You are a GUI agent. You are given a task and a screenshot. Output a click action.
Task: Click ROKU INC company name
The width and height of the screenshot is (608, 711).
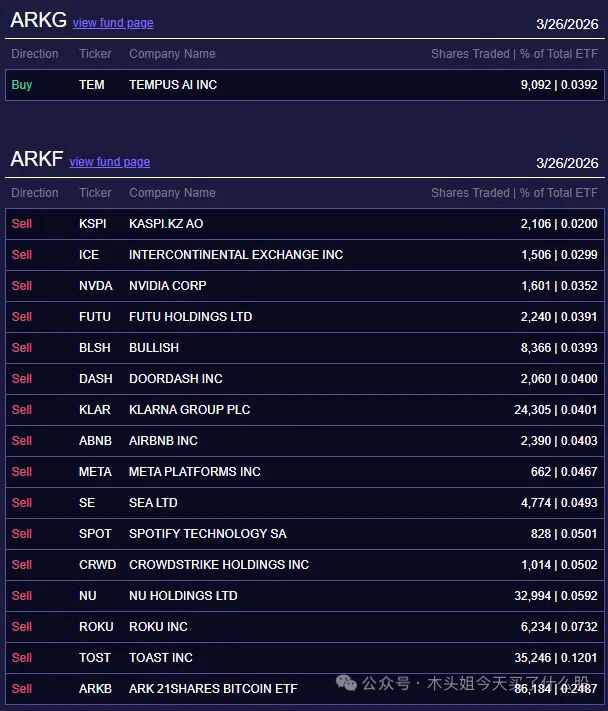click(x=158, y=627)
